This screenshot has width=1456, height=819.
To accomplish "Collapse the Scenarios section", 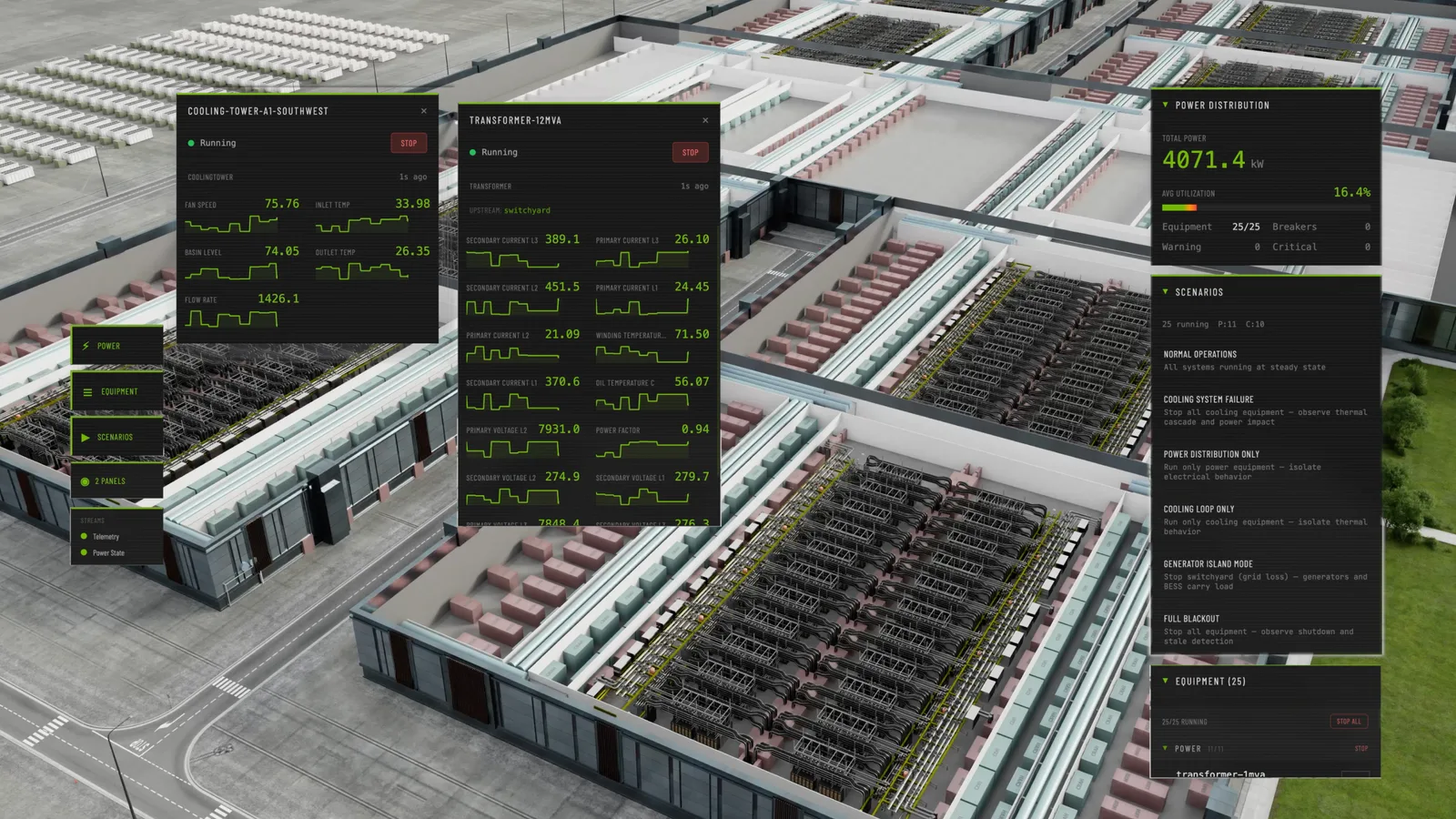I will point(1166,292).
